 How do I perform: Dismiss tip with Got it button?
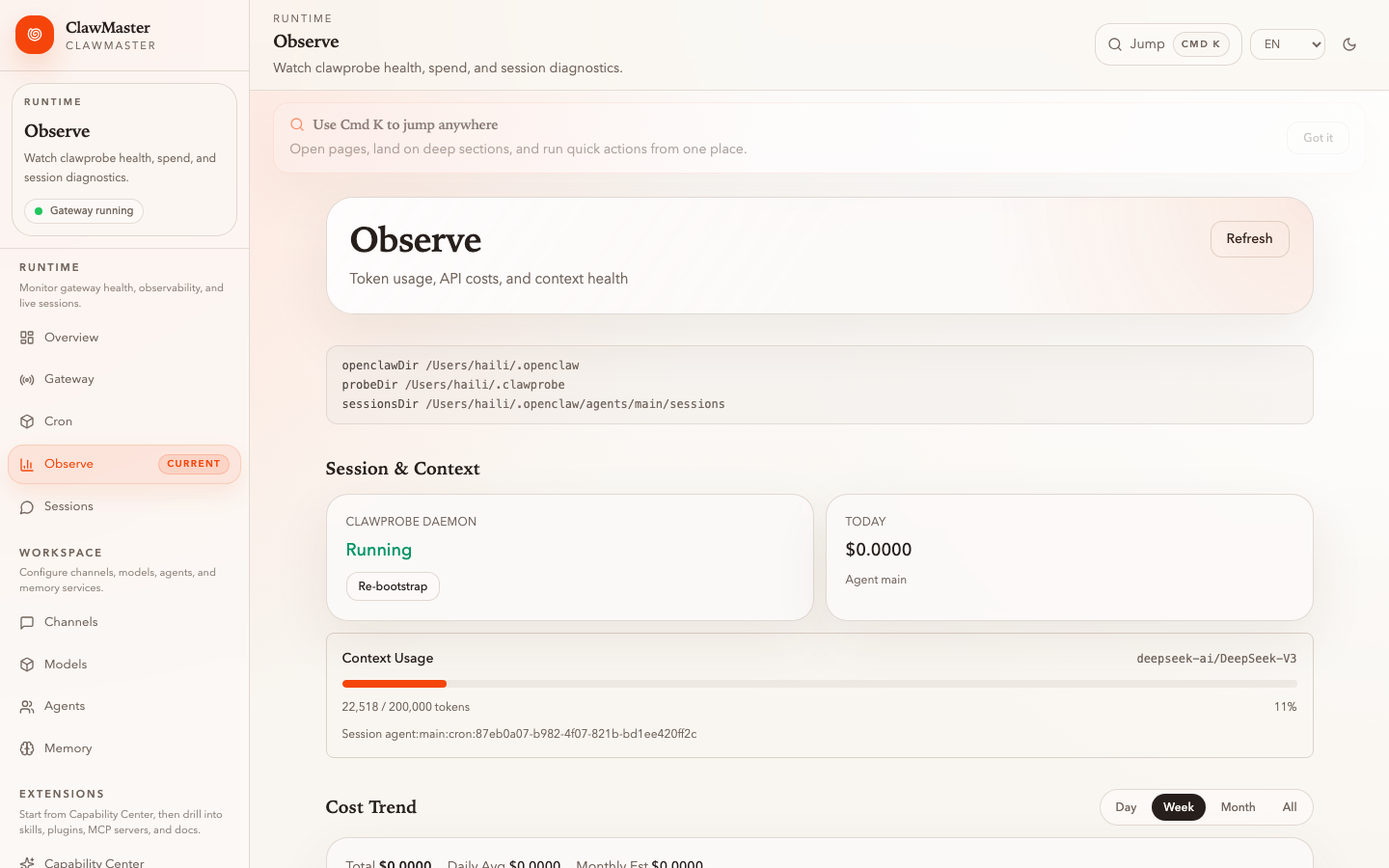point(1318,138)
